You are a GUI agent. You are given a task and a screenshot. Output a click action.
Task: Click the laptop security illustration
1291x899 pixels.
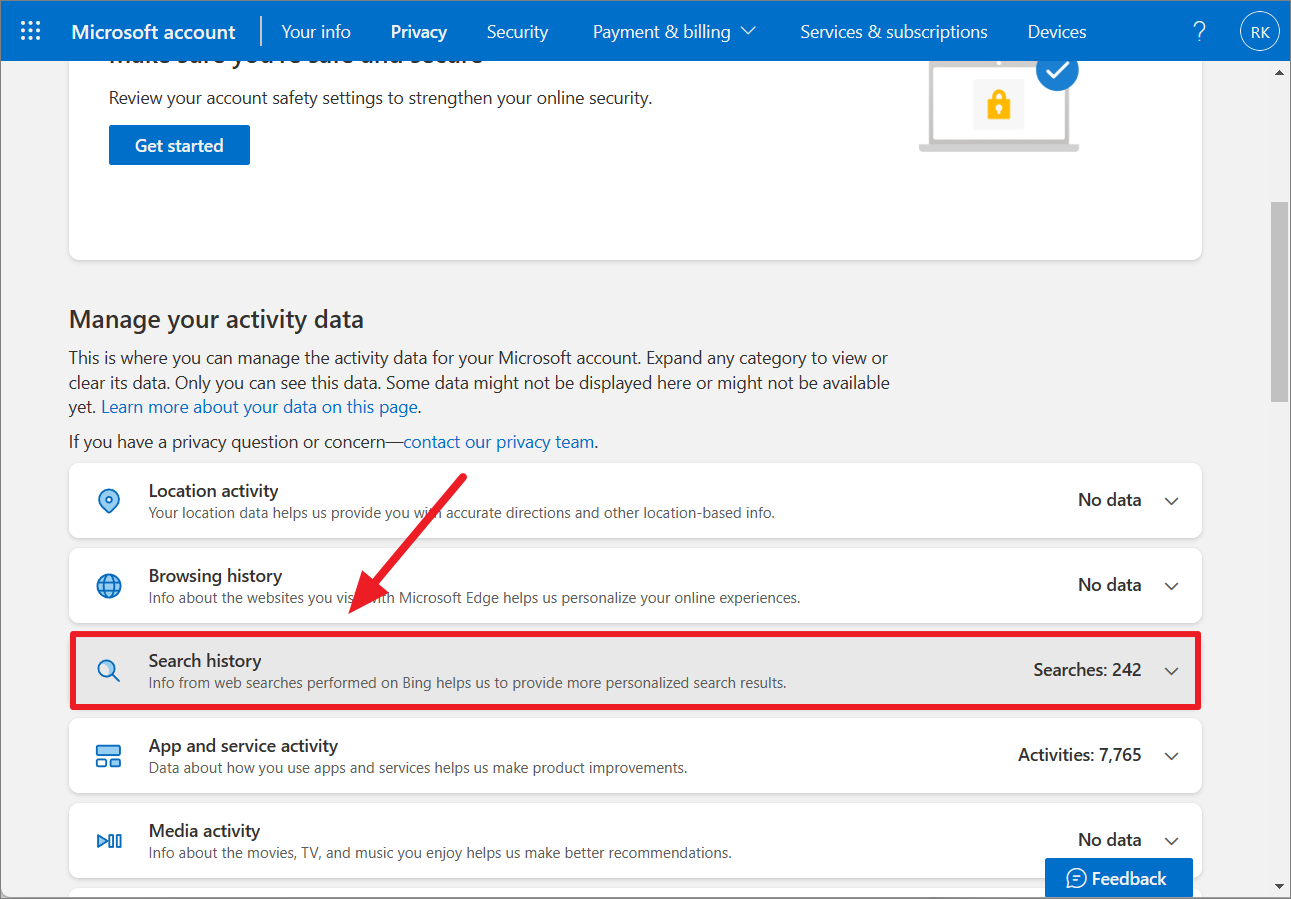[999, 105]
